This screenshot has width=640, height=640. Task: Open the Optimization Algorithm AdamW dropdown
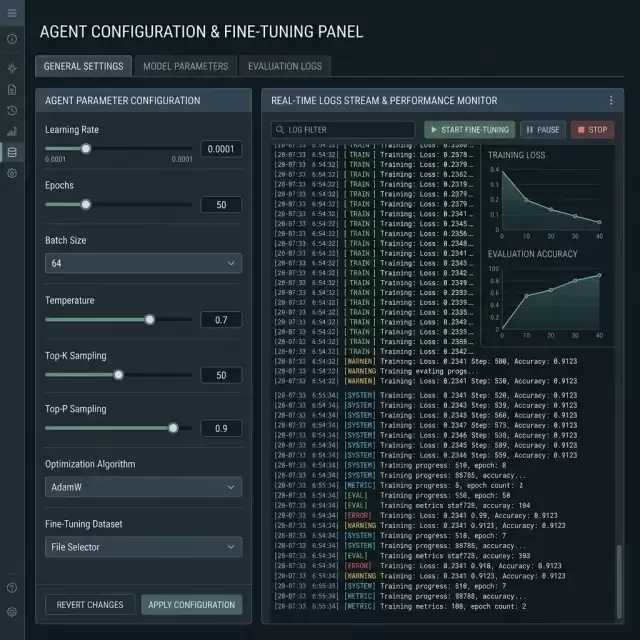point(143,487)
